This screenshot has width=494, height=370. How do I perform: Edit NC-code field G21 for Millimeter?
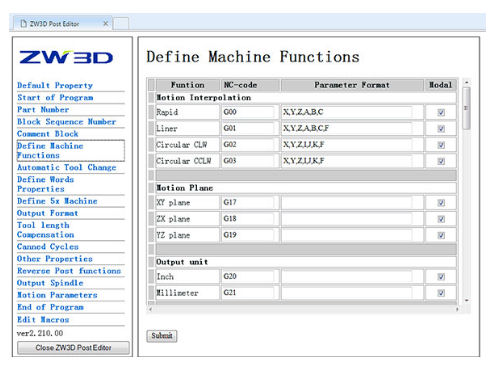[x=248, y=293]
